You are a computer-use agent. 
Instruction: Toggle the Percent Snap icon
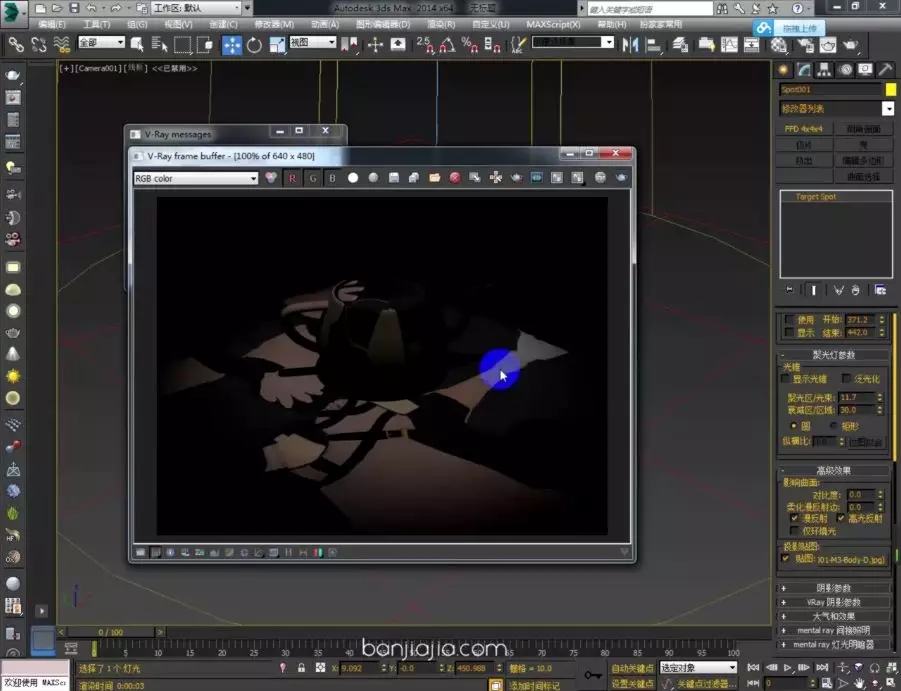click(469, 44)
